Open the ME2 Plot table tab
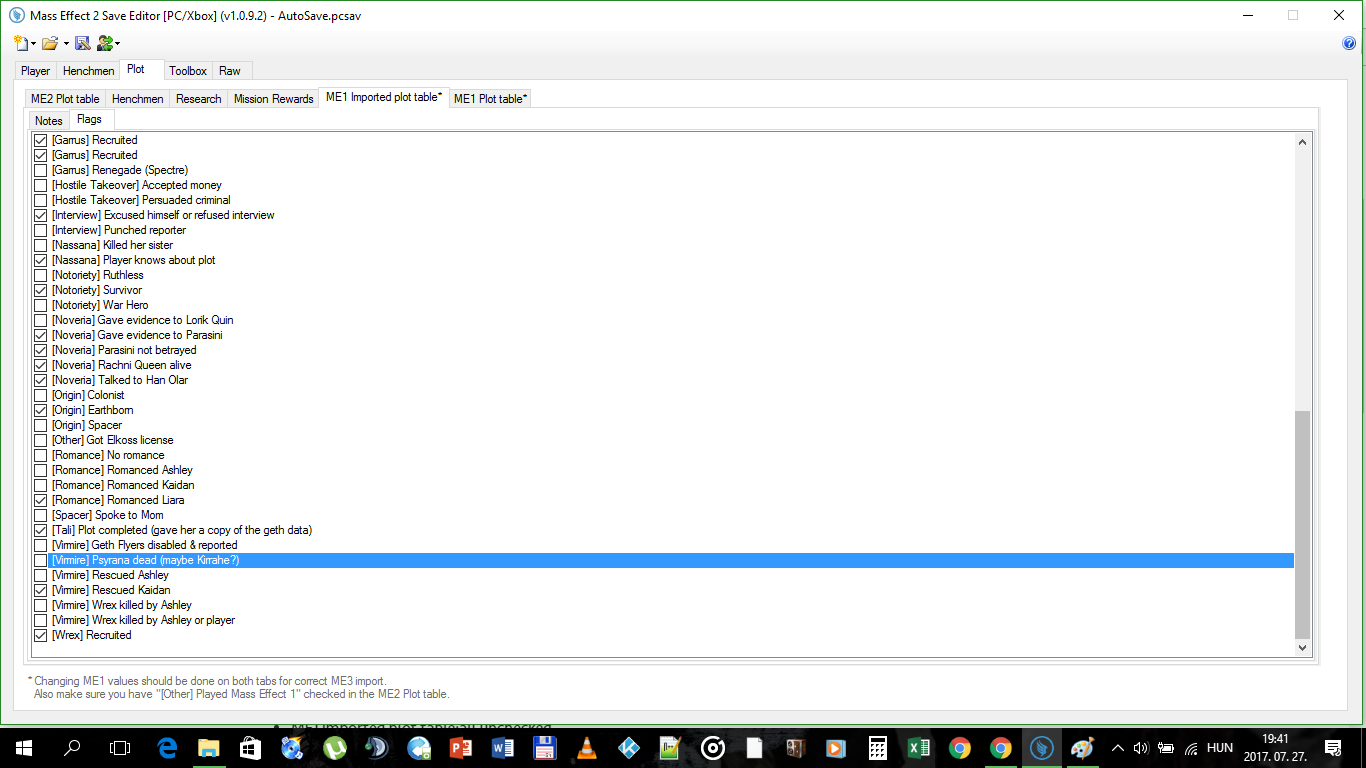 click(65, 99)
